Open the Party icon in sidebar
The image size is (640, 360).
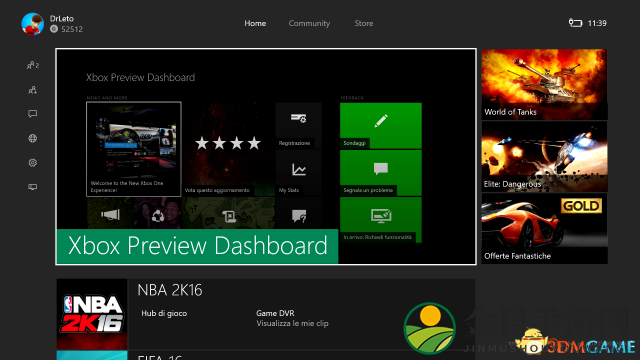click(x=33, y=90)
